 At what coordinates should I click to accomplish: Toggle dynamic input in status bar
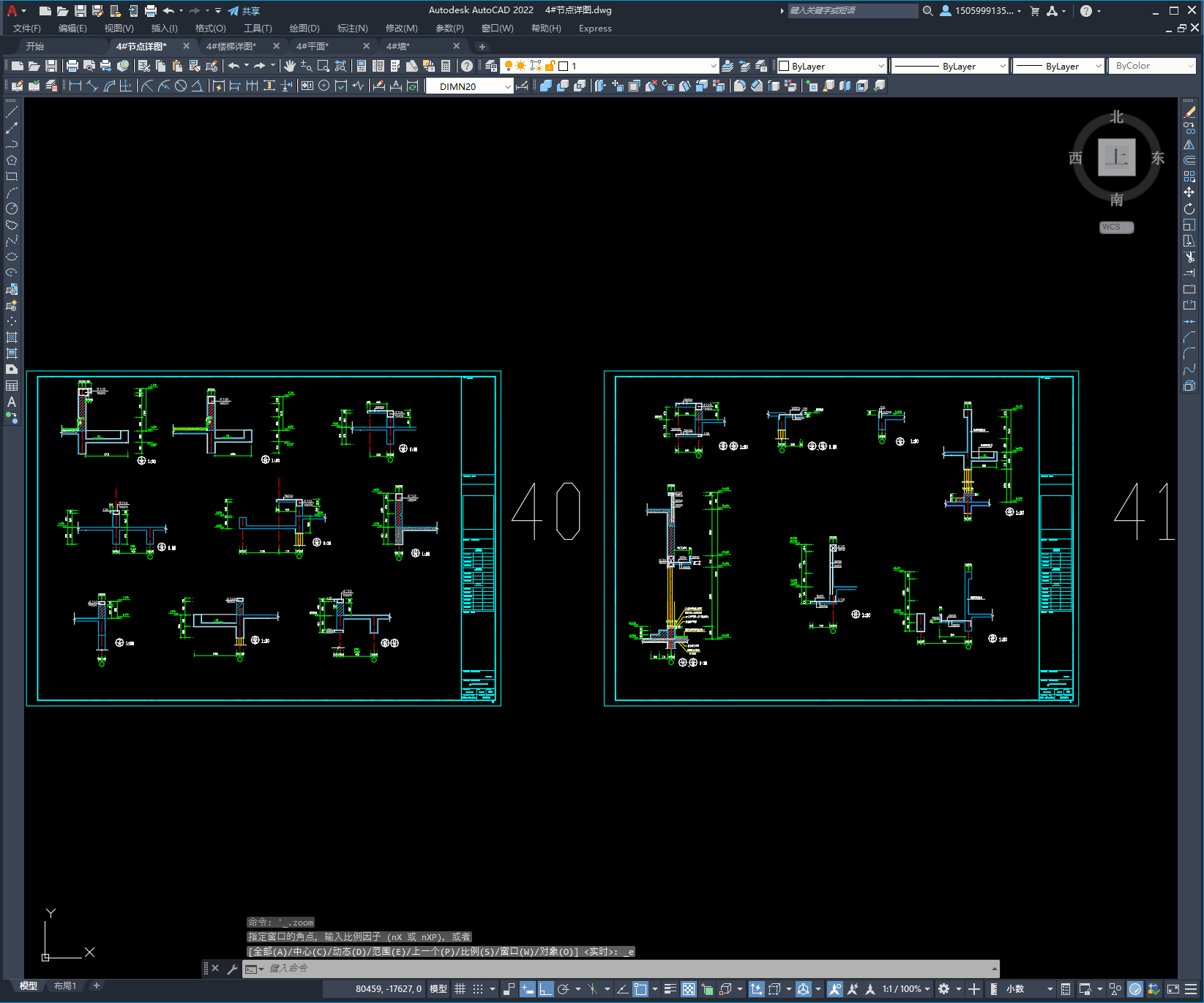528,989
